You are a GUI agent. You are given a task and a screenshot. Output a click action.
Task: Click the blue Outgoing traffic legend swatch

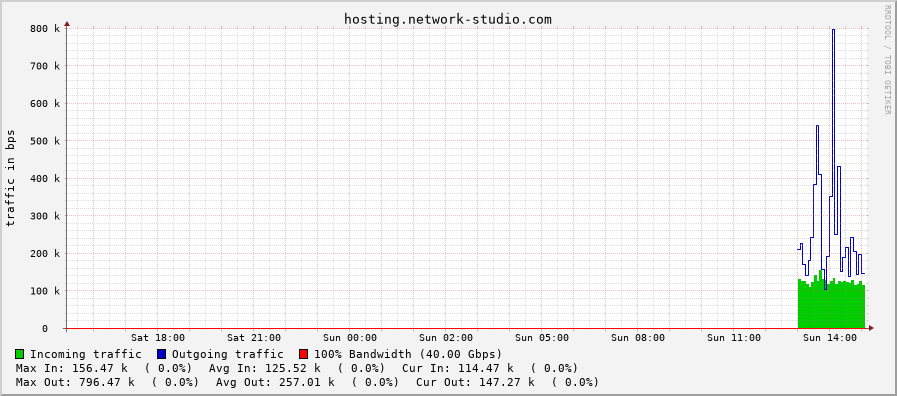[162, 354]
